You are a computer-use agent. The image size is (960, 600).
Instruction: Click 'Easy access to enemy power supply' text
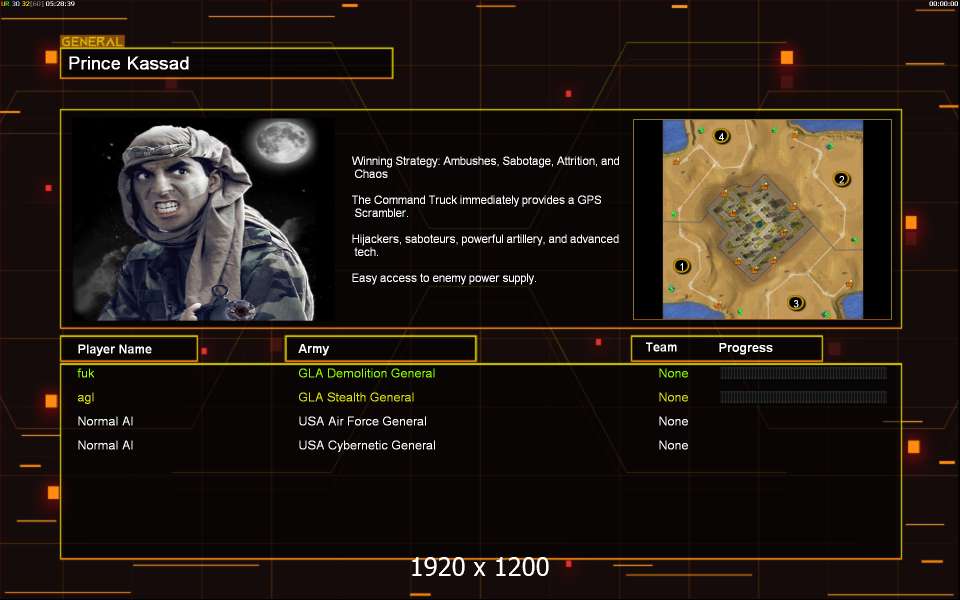[x=444, y=278]
